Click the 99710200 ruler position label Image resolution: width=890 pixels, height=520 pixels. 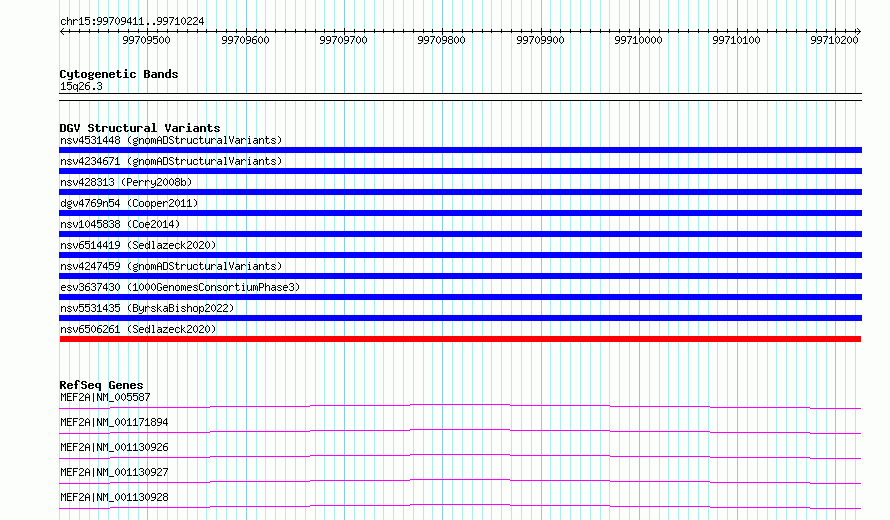834,40
